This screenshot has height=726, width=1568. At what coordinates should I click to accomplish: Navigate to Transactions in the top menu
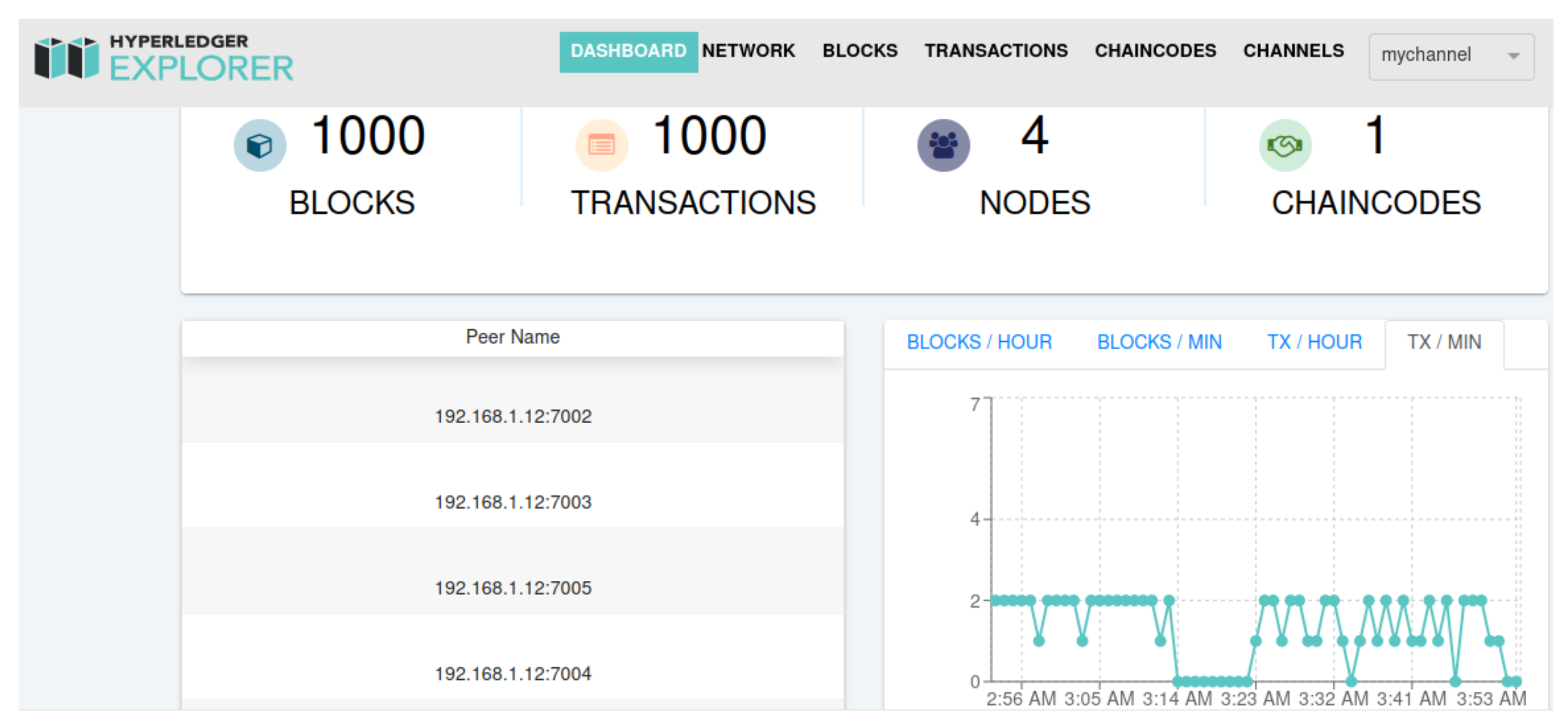point(996,50)
